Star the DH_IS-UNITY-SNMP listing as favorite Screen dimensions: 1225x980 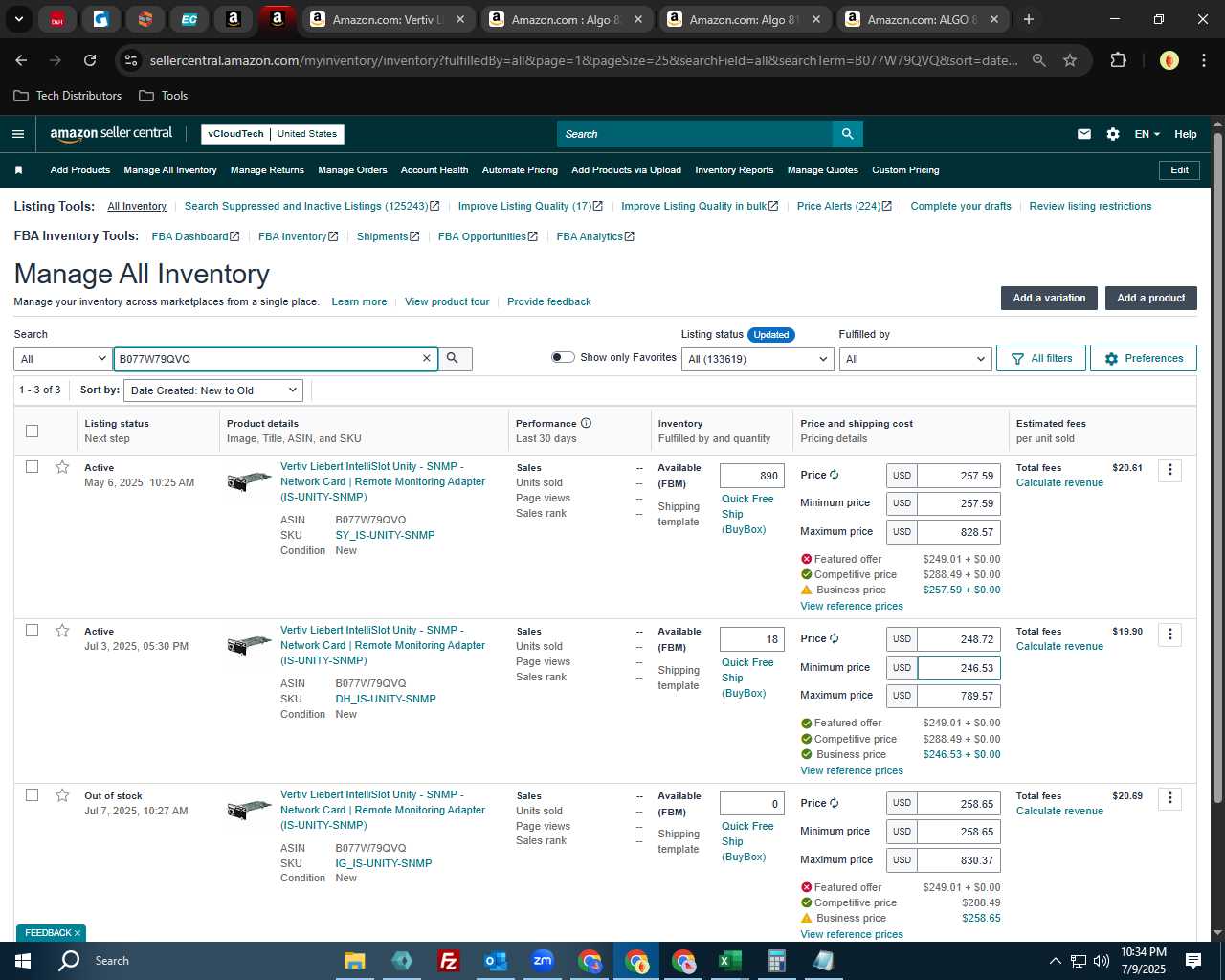pyautogui.click(x=62, y=631)
